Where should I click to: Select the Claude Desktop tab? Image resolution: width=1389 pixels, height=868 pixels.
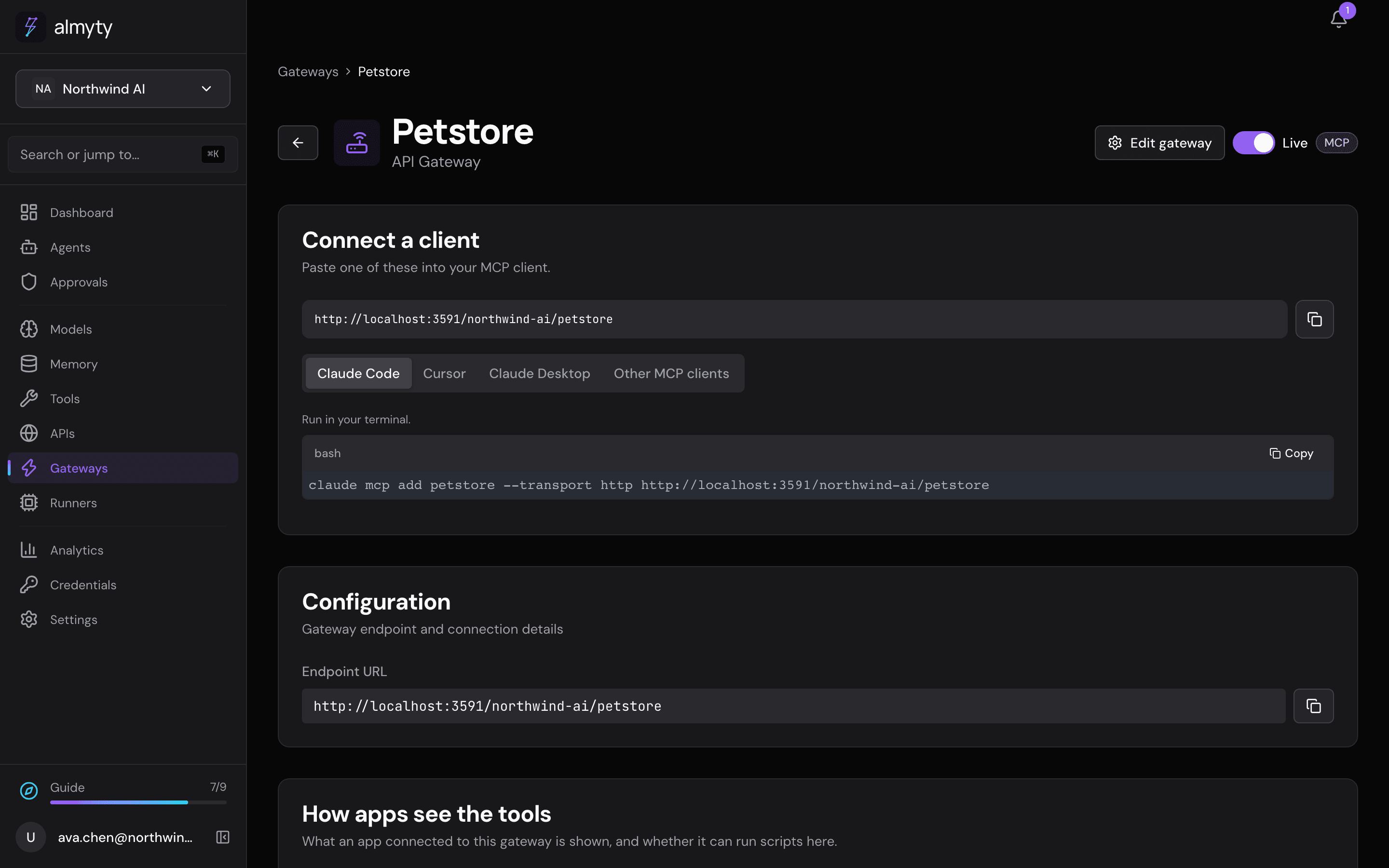[x=540, y=373]
